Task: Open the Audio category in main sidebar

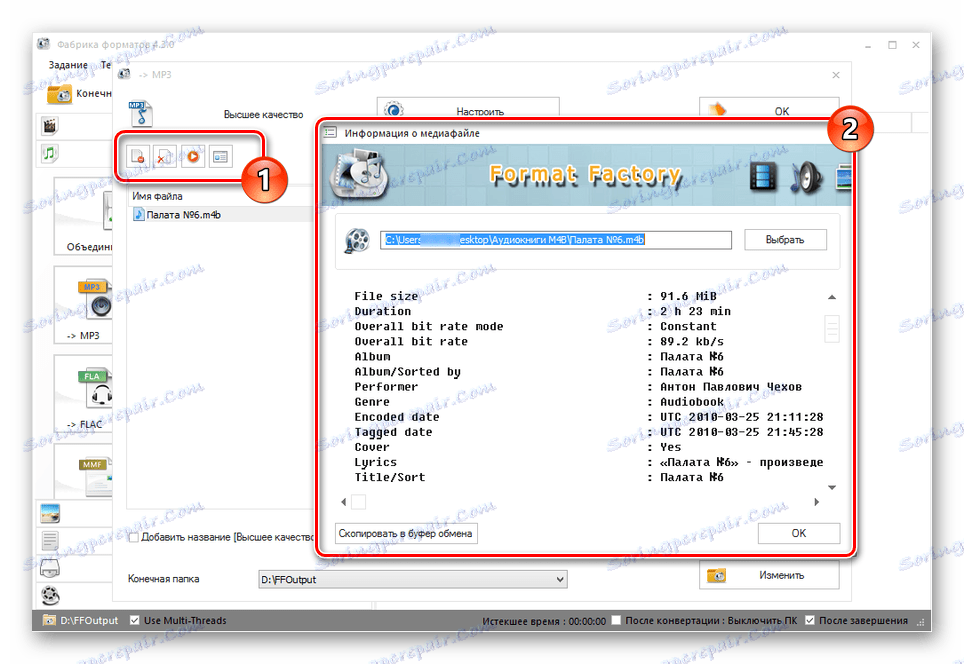Action: [50, 152]
